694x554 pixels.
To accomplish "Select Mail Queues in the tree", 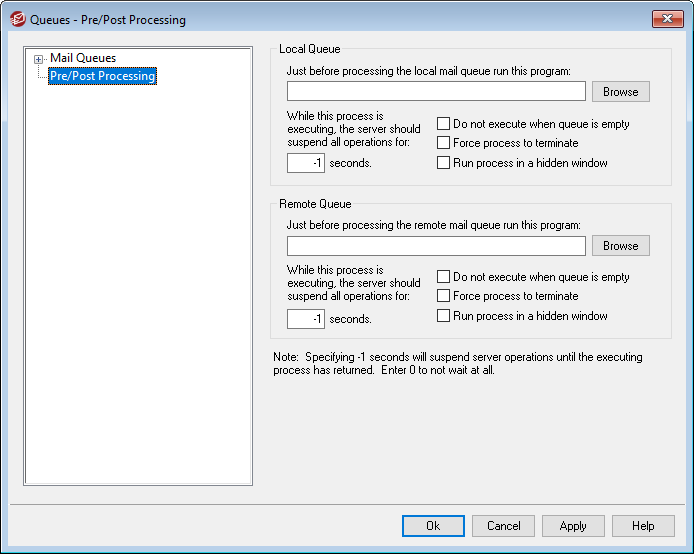I will tap(83, 59).
